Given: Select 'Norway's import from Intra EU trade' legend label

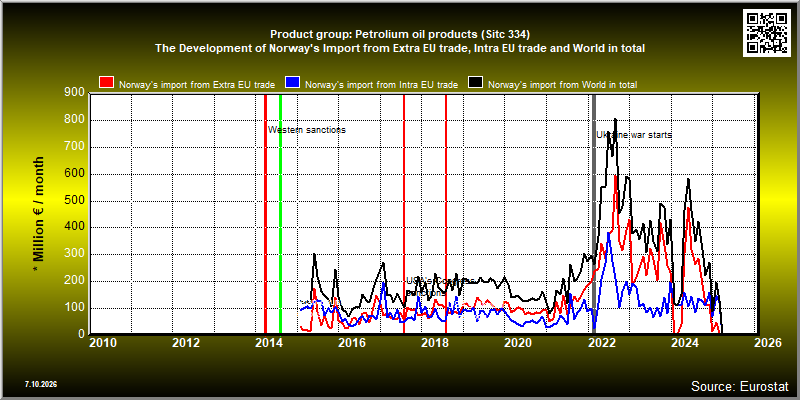Looking at the screenshot, I should pos(381,85).
